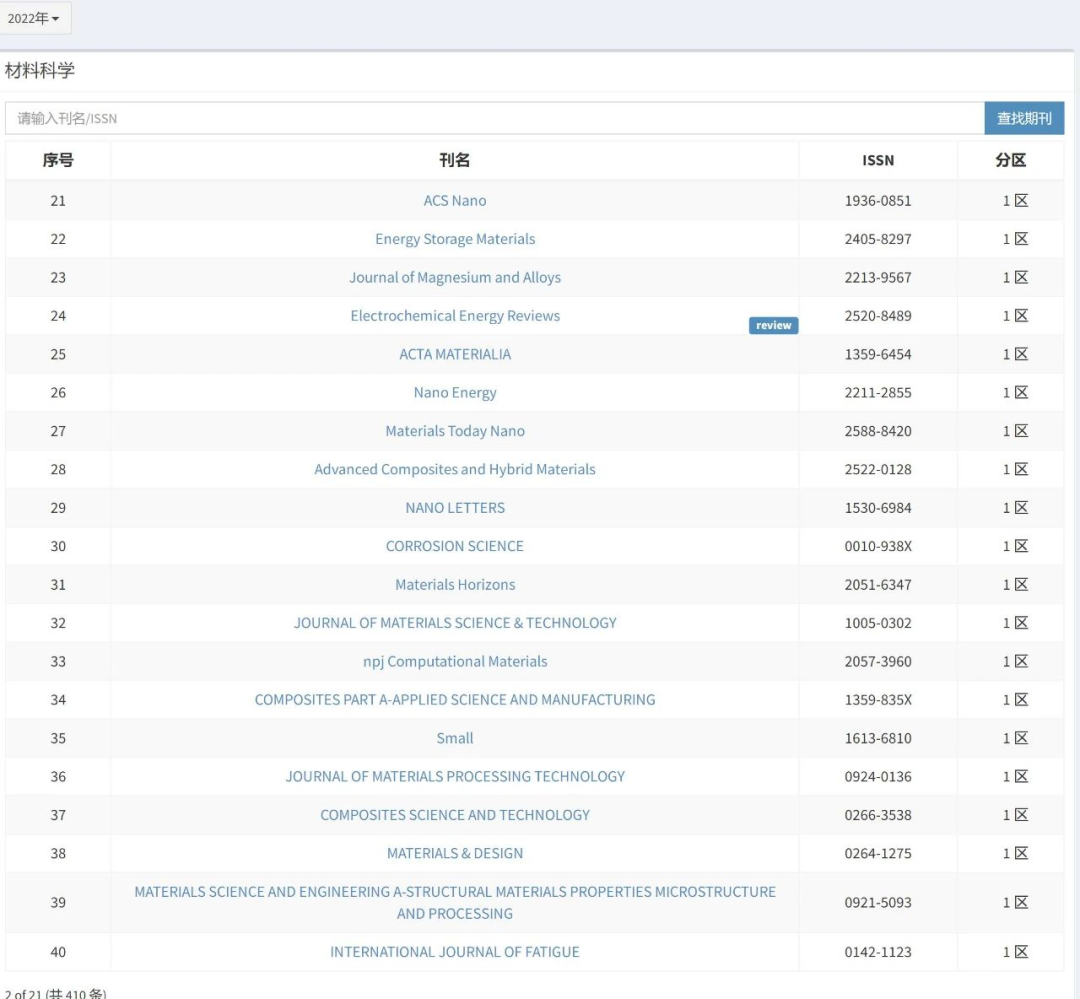Open npj Computational Materials link
This screenshot has height=999, width=1080.
454,661
